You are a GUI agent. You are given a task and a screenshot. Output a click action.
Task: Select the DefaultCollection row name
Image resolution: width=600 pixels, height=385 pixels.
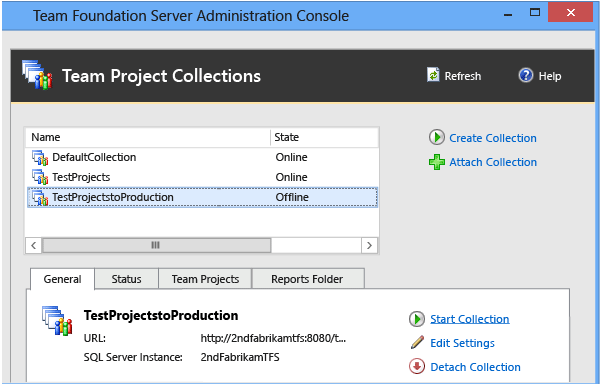click(94, 157)
